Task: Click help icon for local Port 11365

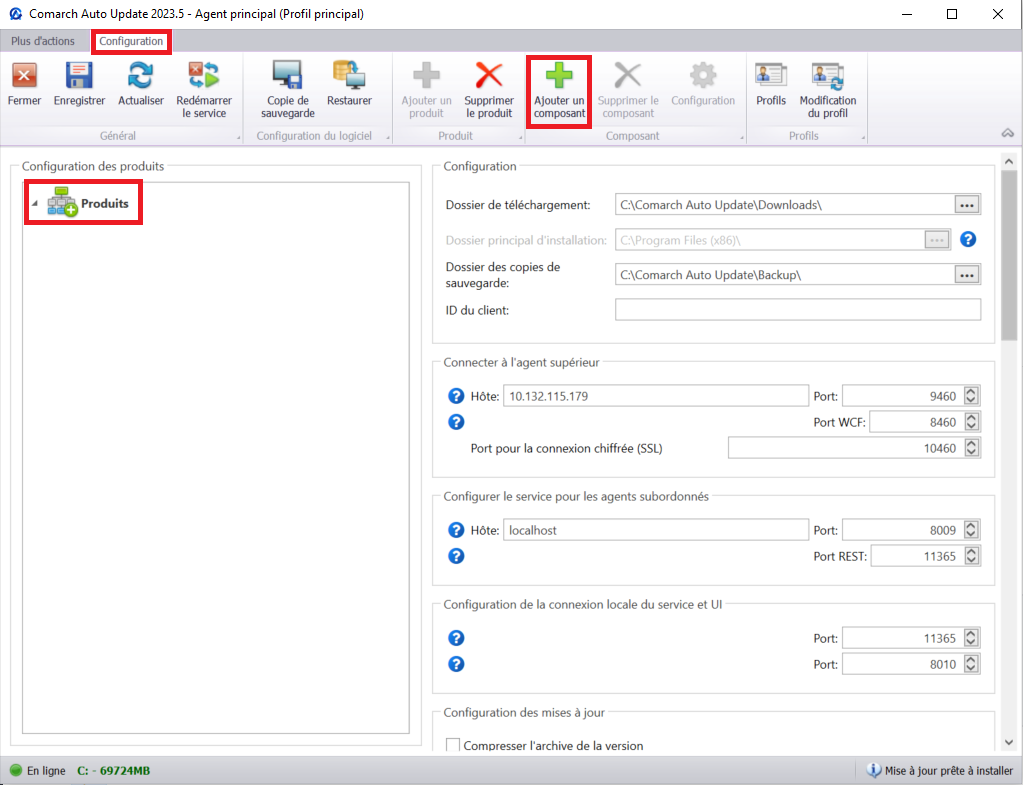Action: click(456, 638)
